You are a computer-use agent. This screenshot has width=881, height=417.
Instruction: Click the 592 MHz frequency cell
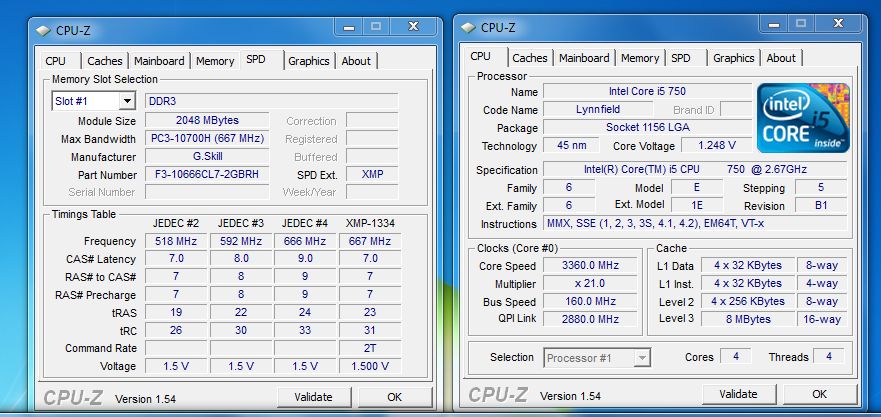[240, 241]
